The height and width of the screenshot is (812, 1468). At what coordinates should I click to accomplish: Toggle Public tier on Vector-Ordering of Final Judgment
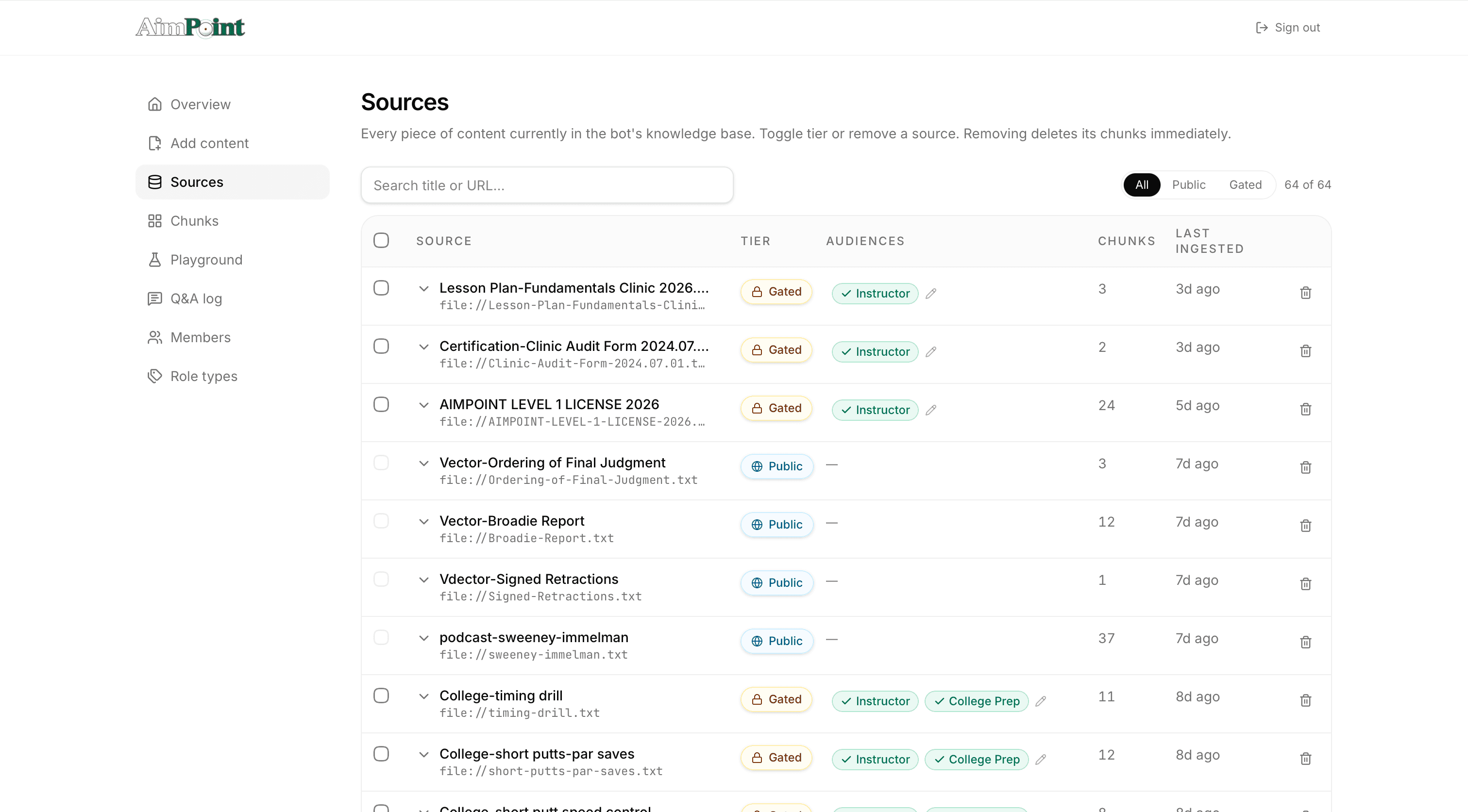click(777, 466)
